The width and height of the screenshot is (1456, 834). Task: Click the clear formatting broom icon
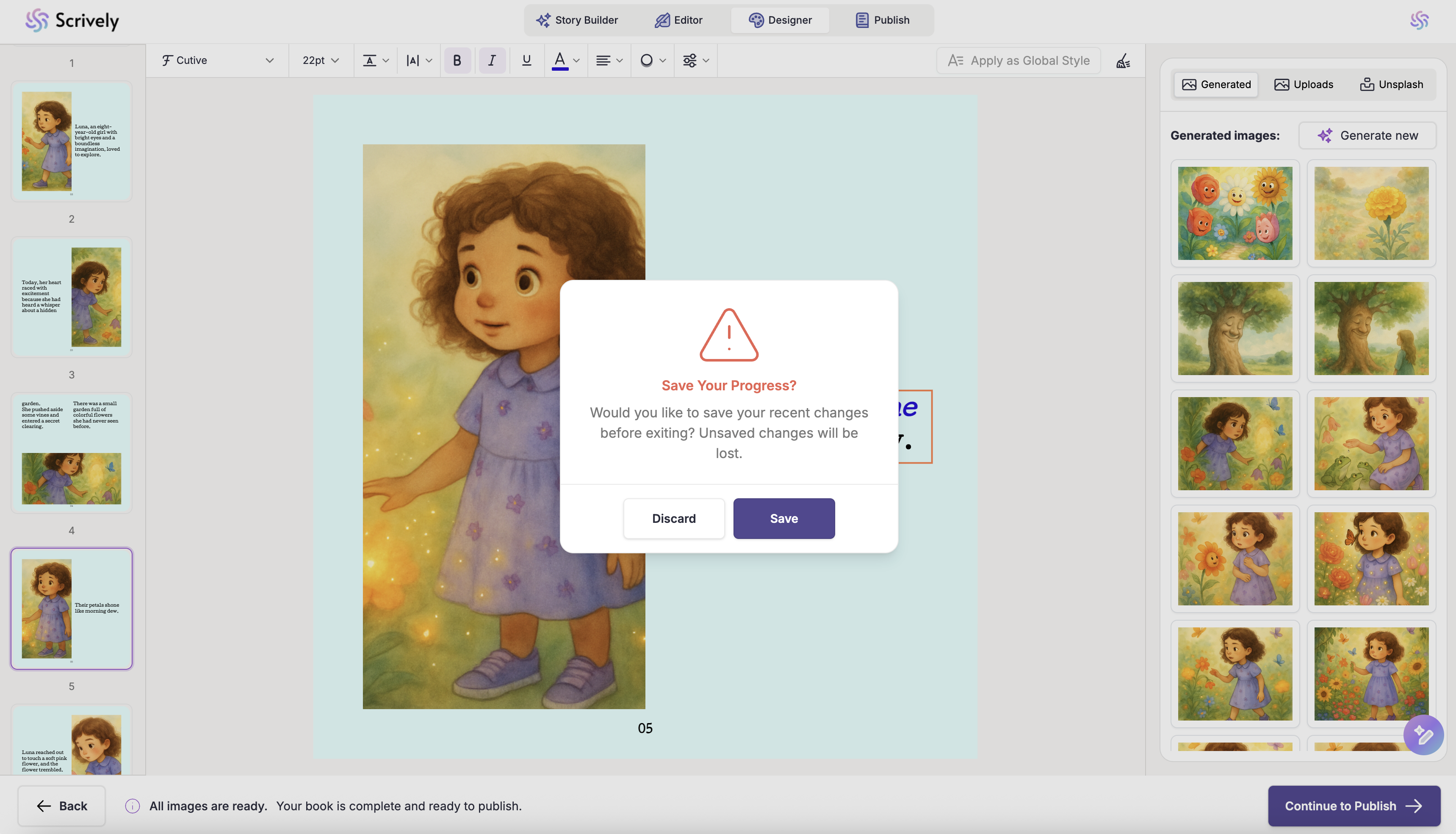pyautogui.click(x=1123, y=61)
